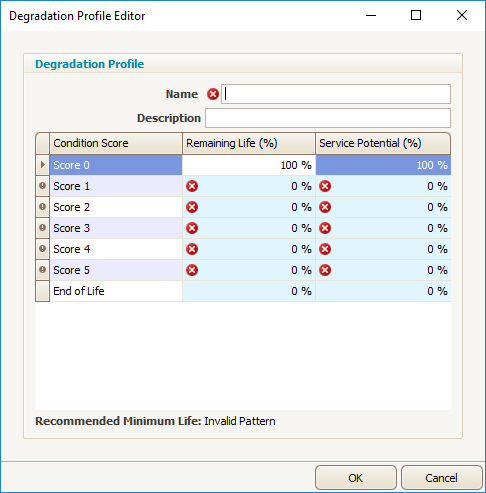Select the End of Life row
The height and width of the screenshot is (493, 486).
pyautogui.click(x=243, y=291)
